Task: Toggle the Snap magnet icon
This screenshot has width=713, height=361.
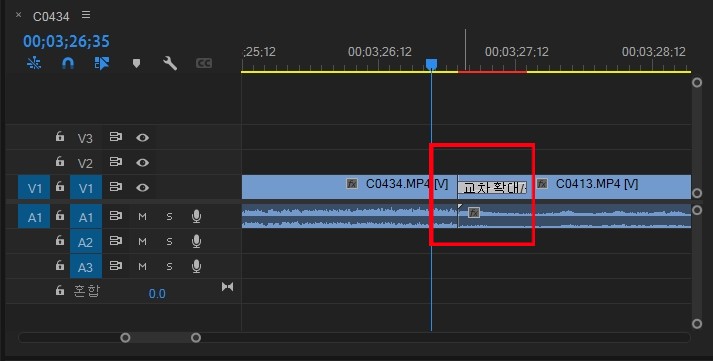Action: click(68, 63)
